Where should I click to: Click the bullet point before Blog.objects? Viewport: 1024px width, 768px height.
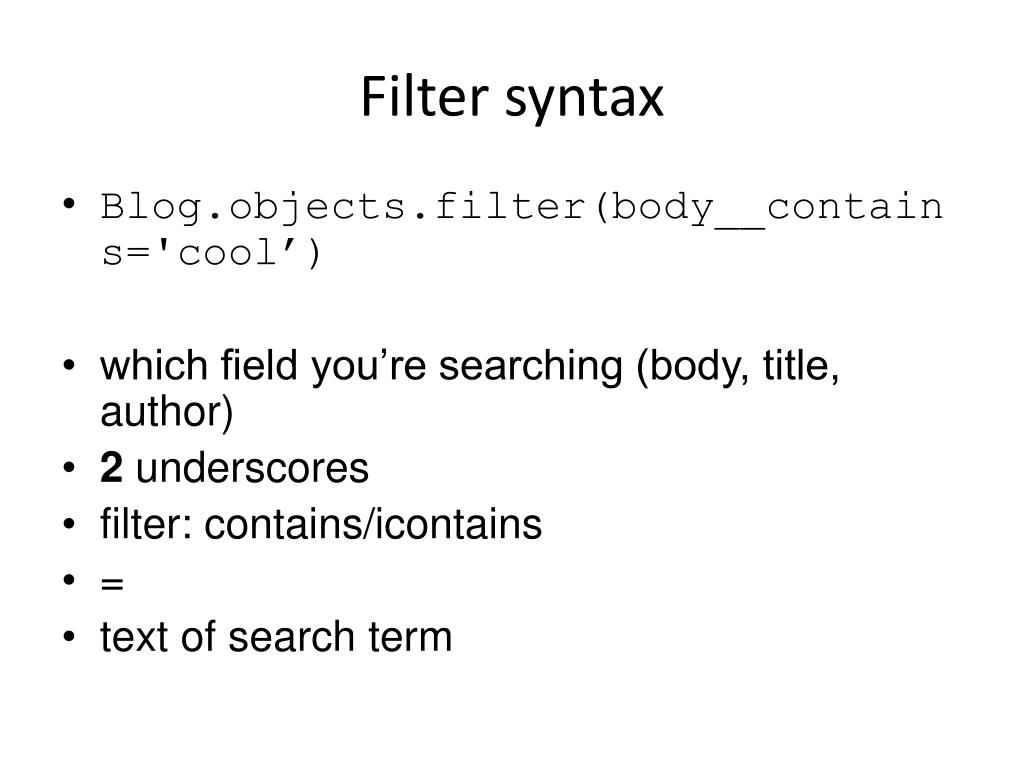click(69, 204)
